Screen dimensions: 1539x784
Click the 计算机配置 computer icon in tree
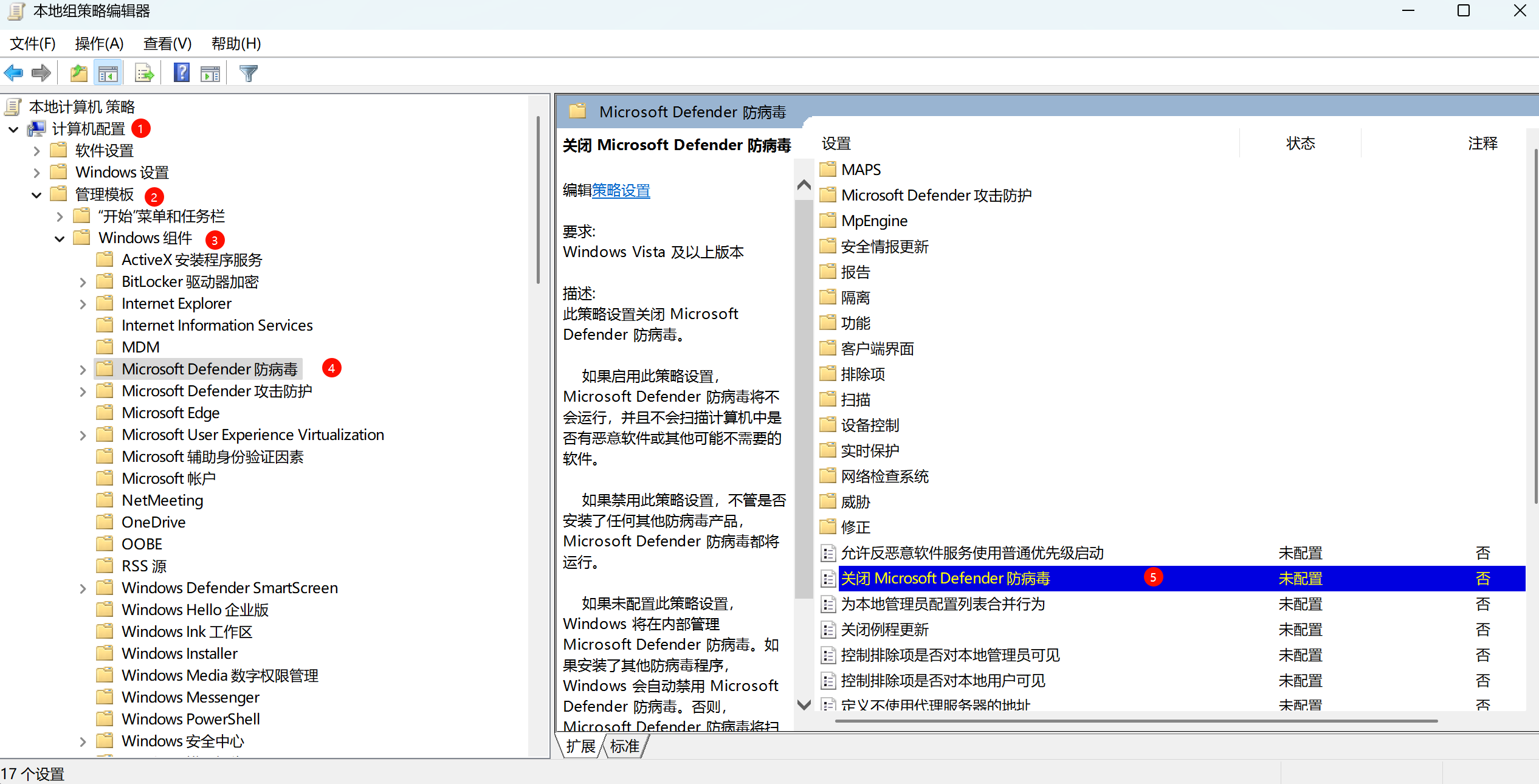pyautogui.click(x=37, y=129)
